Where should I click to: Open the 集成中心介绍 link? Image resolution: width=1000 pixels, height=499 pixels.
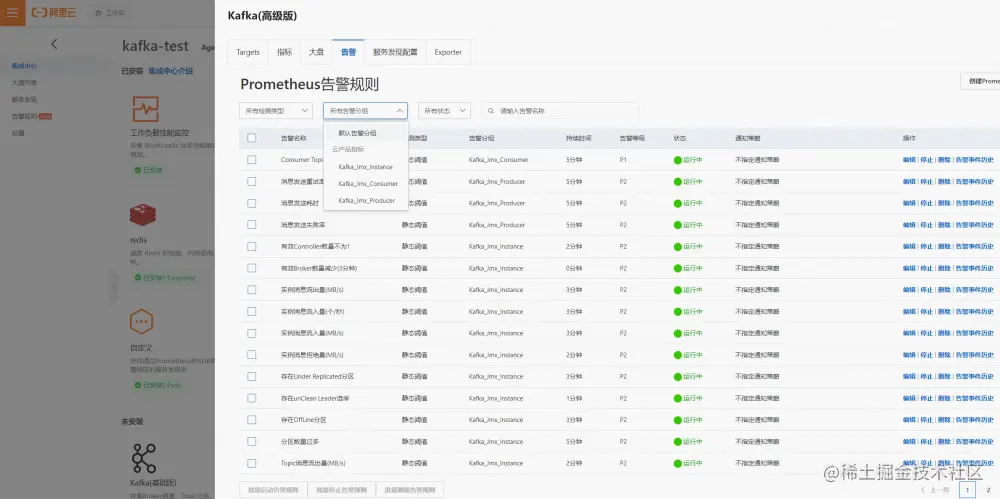[x=170, y=71]
